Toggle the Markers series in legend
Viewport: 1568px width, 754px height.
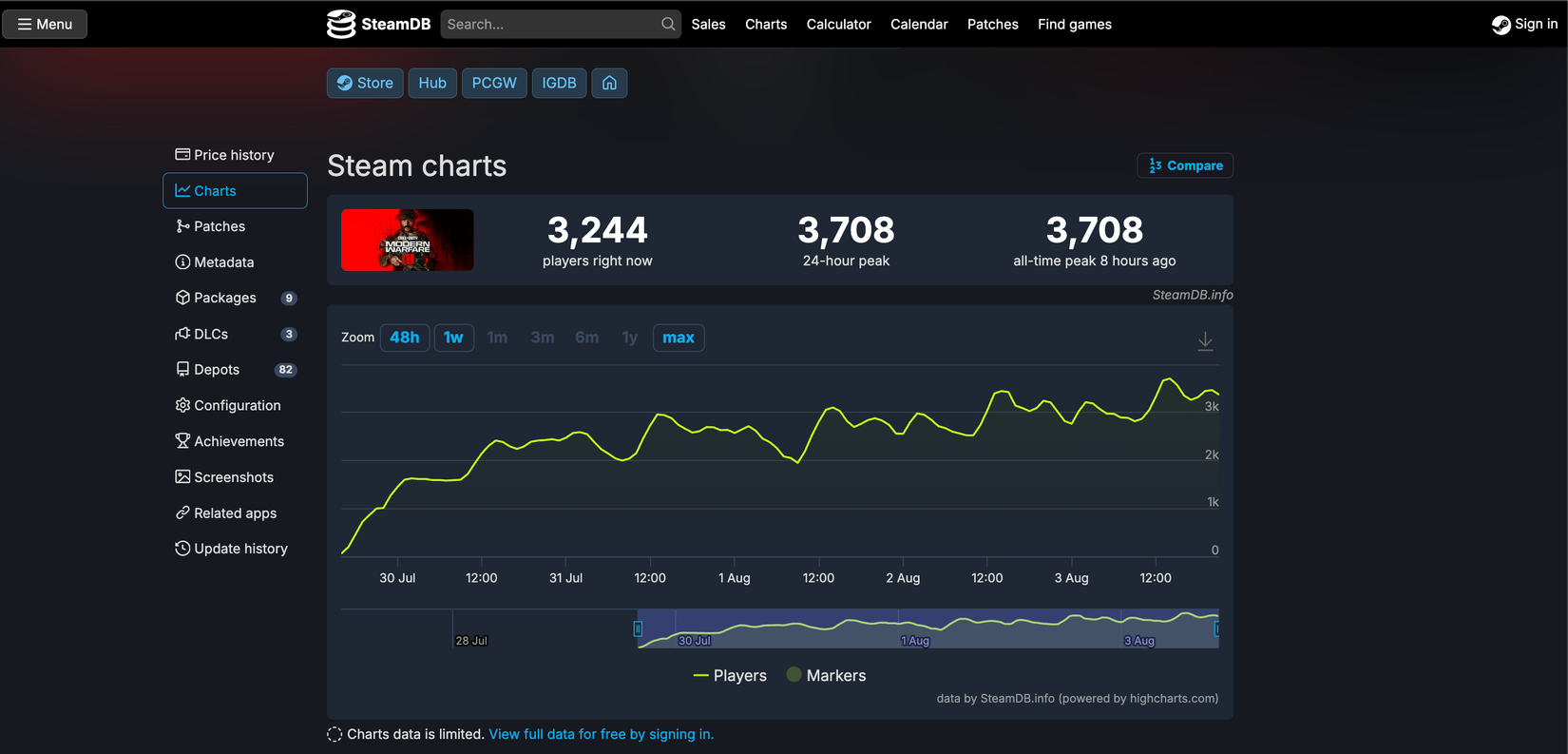(827, 675)
